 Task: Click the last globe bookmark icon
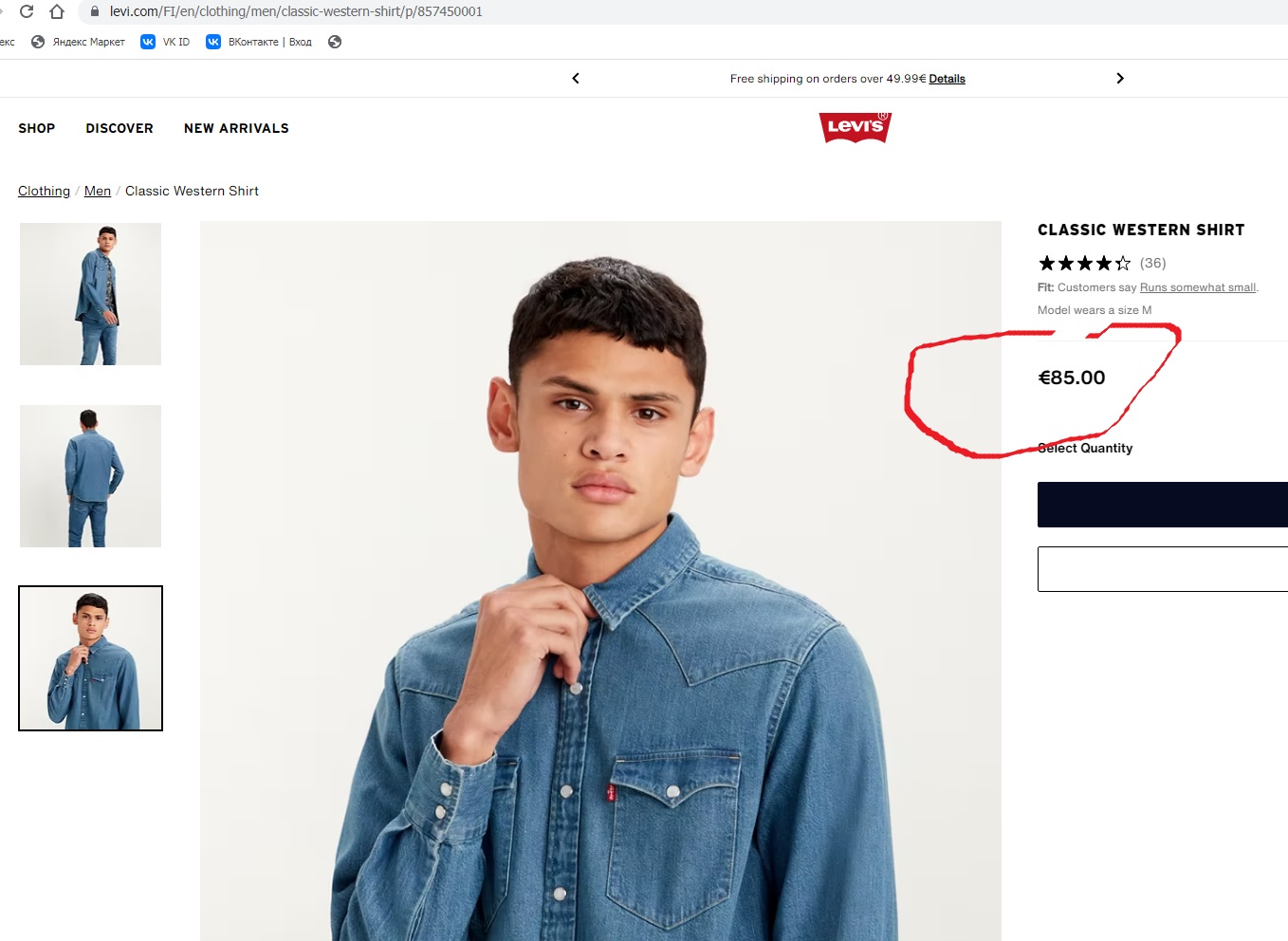point(335,42)
